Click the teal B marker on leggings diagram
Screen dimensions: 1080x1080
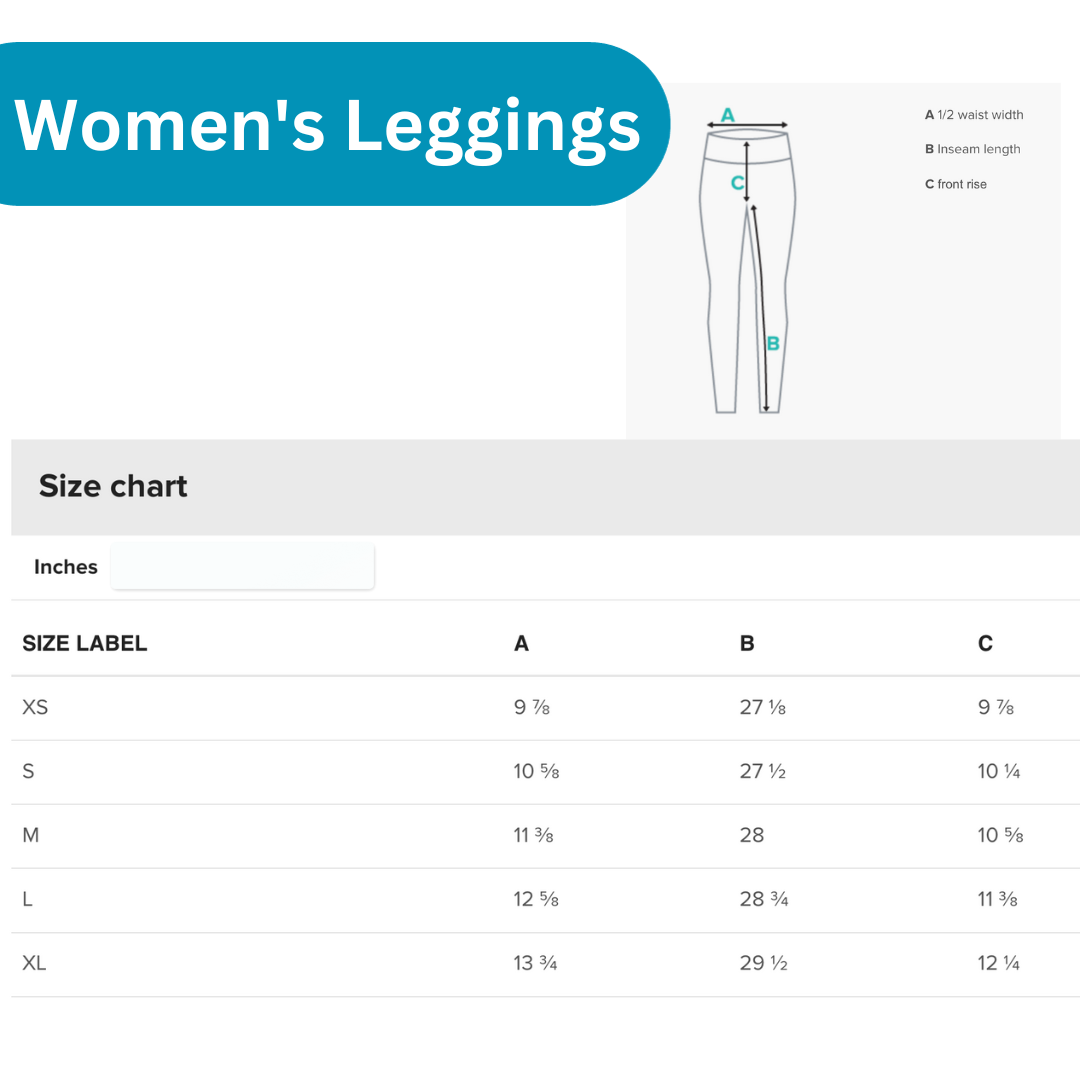pos(773,343)
